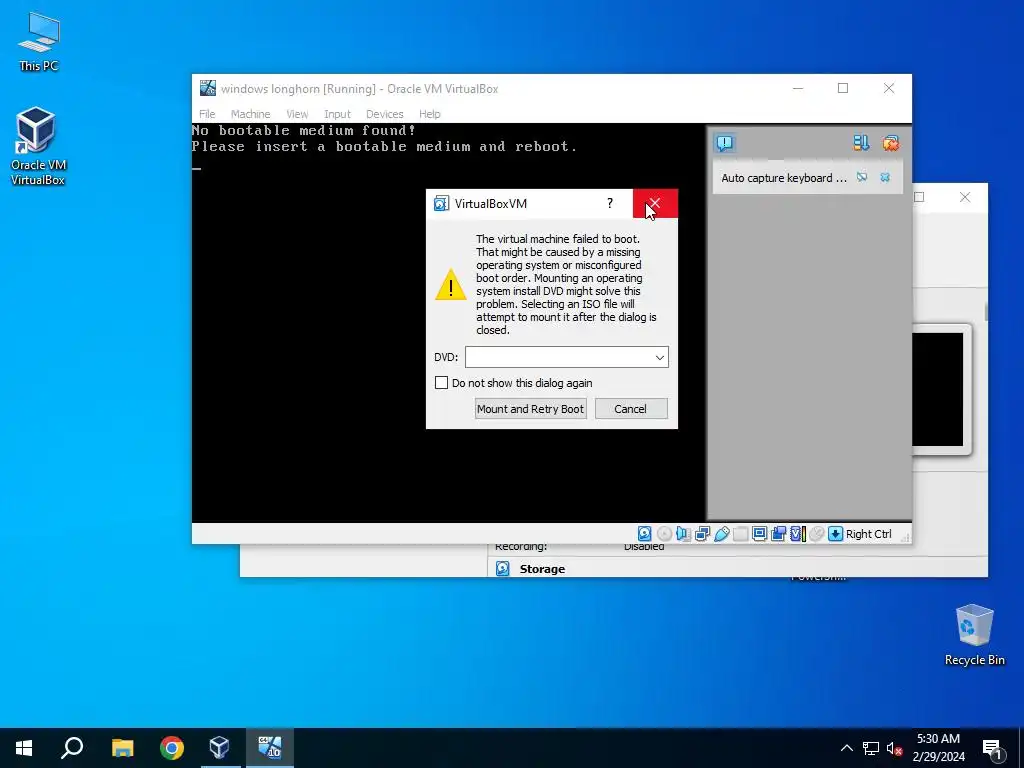Open the DVD combo box dropdown
This screenshot has width=1024, height=768.
pos(660,357)
